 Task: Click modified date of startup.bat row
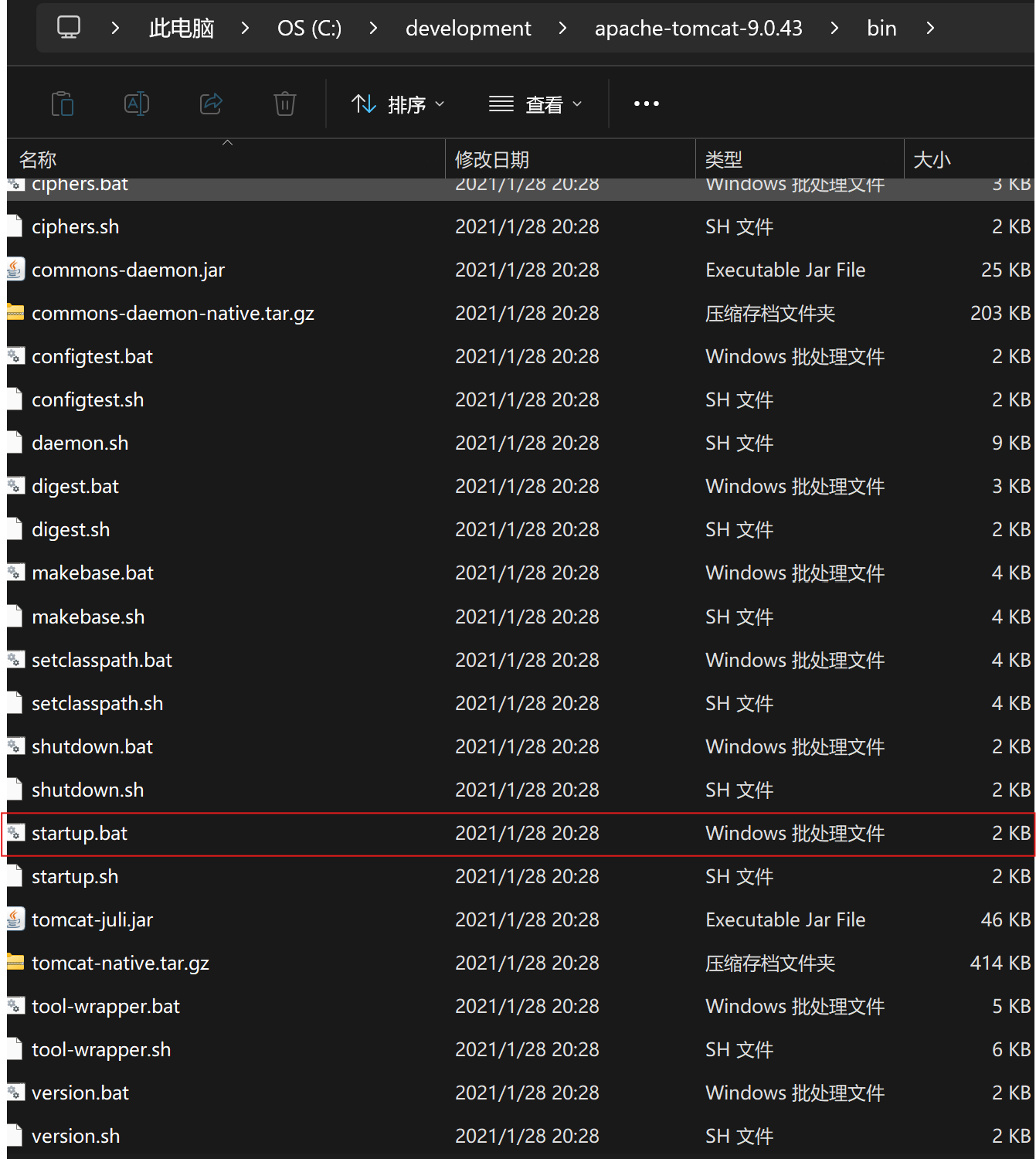point(527,833)
